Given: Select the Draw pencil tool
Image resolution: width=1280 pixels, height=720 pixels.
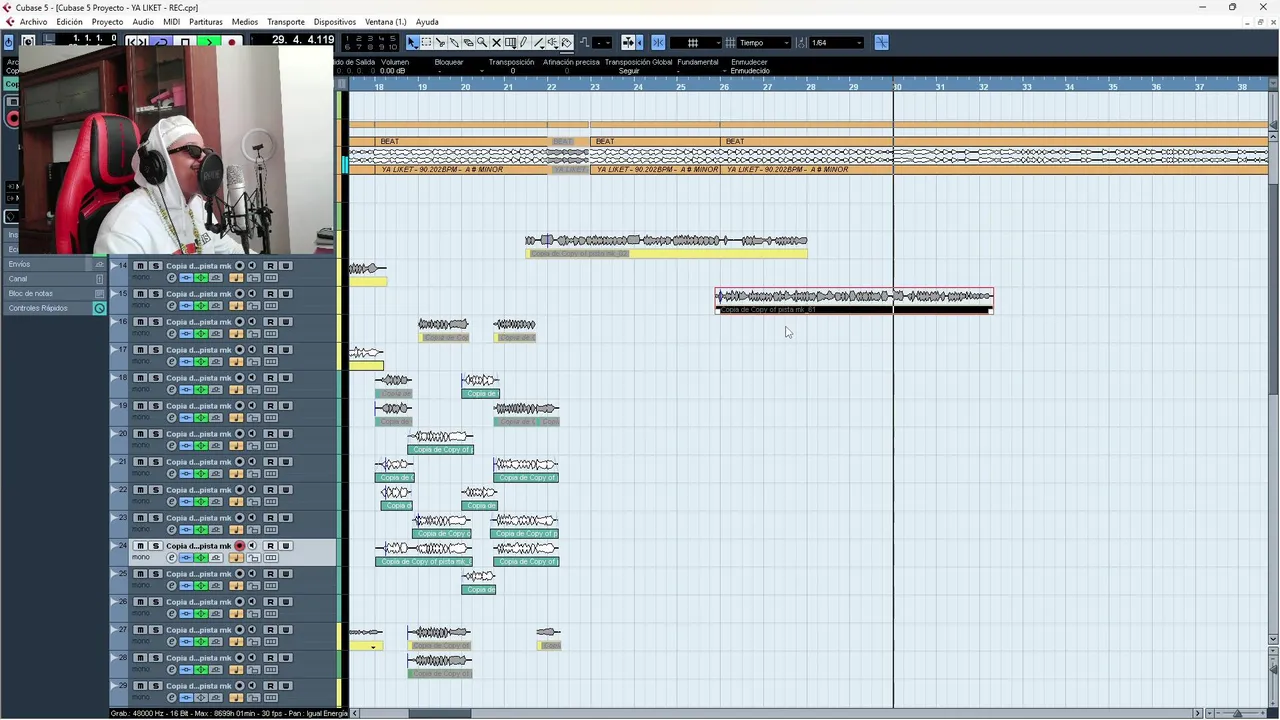Looking at the screenshot, I should [x=524, y=42].
